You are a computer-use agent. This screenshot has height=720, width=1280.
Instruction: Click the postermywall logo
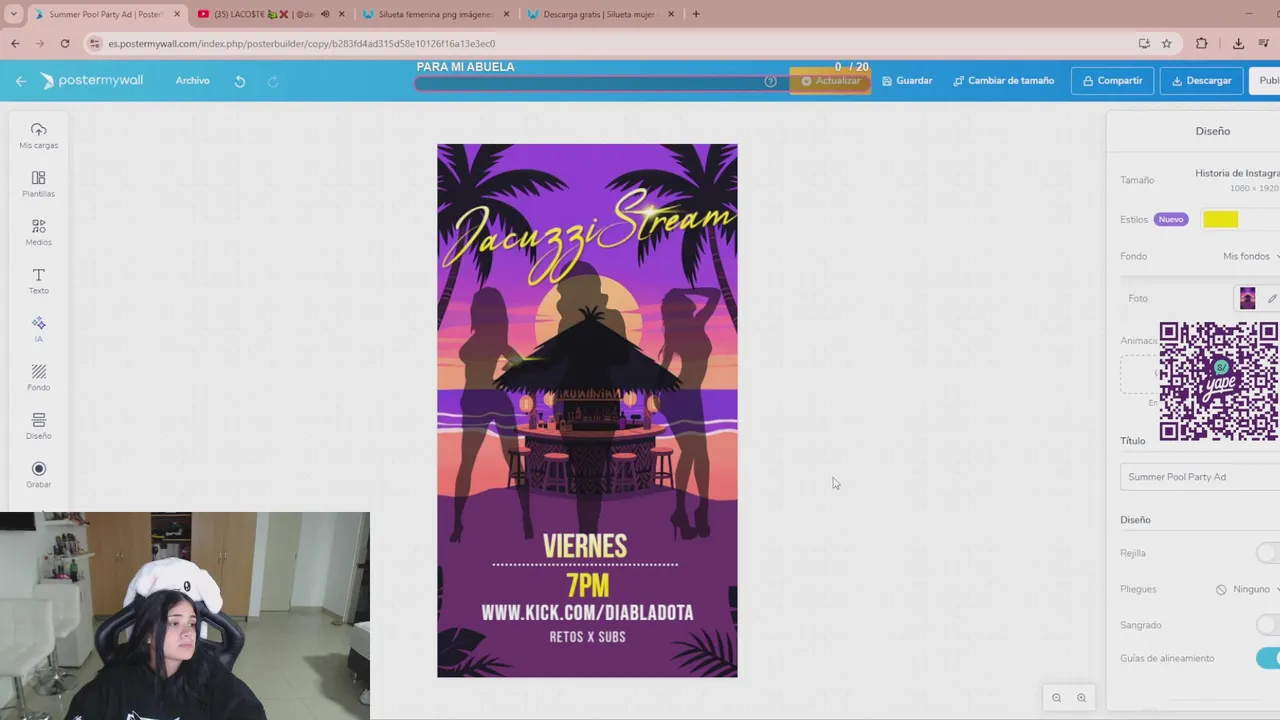(92, 80)
